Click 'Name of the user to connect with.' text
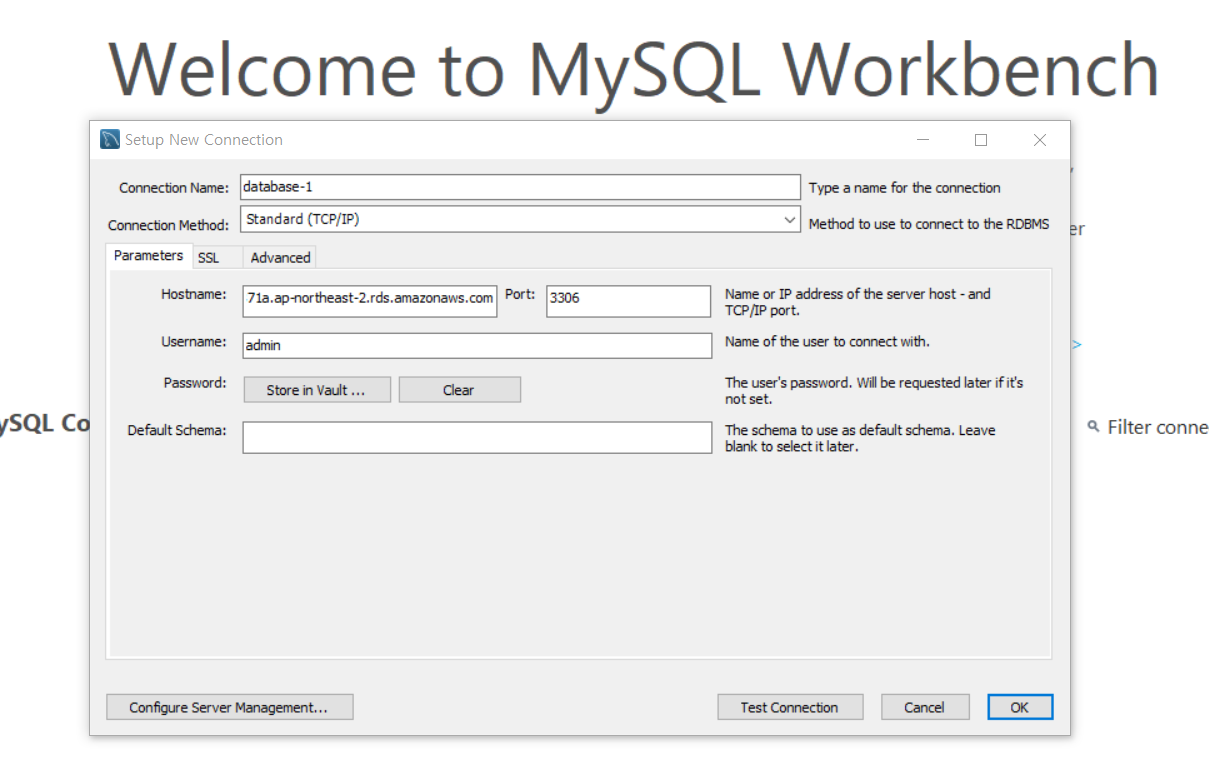1209x780 pixels. tap(828, 341)
